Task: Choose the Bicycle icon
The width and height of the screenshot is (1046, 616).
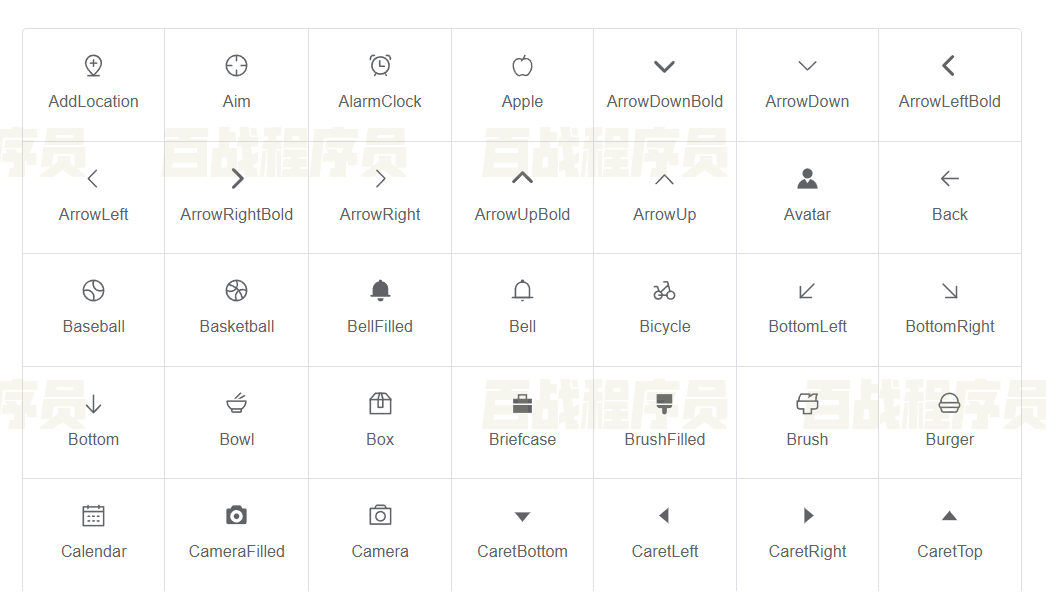Action: (665, 291)
